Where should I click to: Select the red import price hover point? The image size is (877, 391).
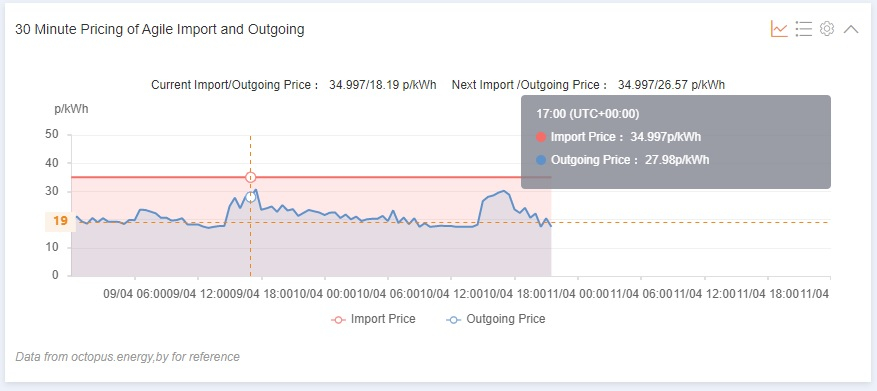251,177
